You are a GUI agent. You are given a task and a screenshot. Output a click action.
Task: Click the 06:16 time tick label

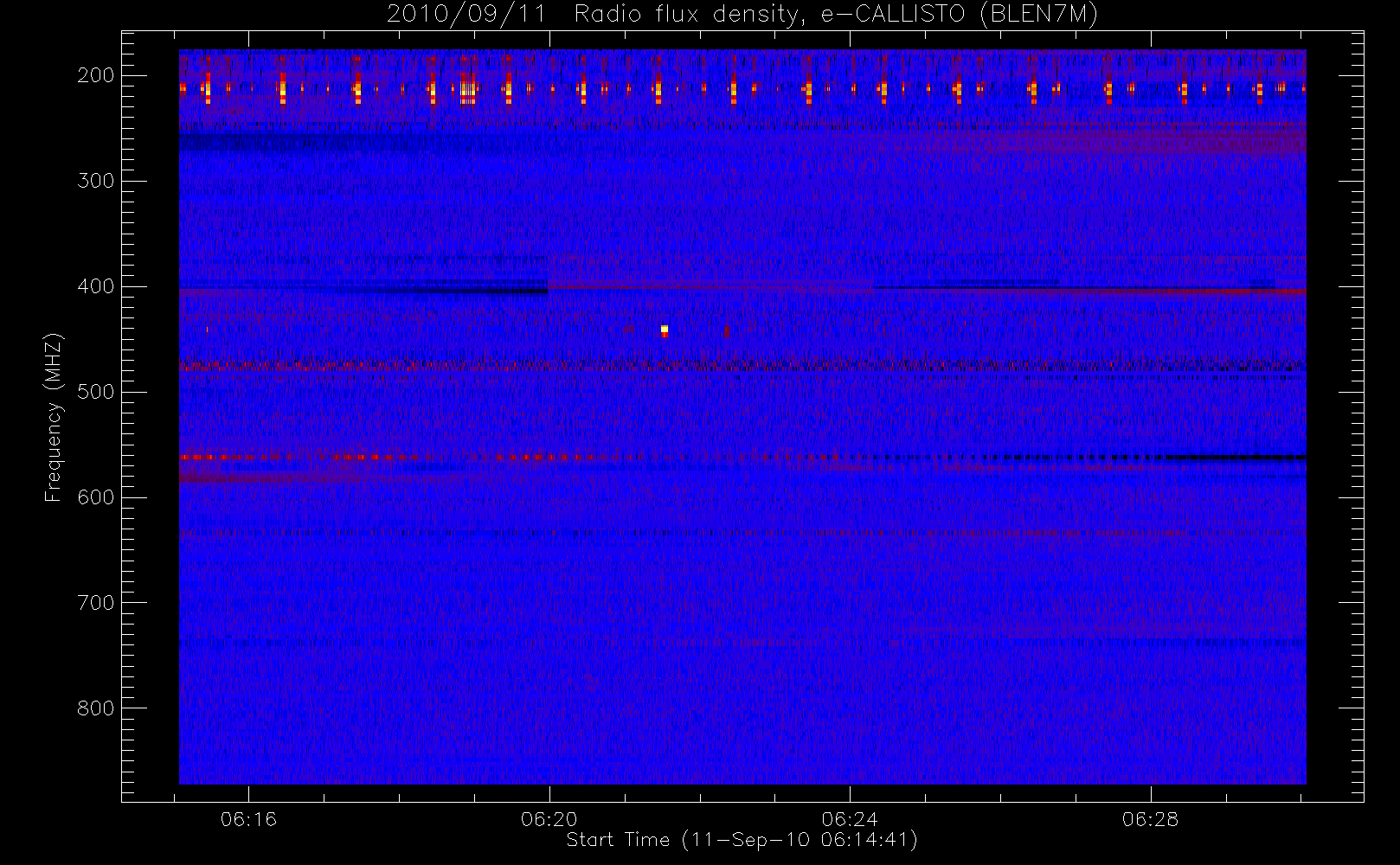pos(248,819)
